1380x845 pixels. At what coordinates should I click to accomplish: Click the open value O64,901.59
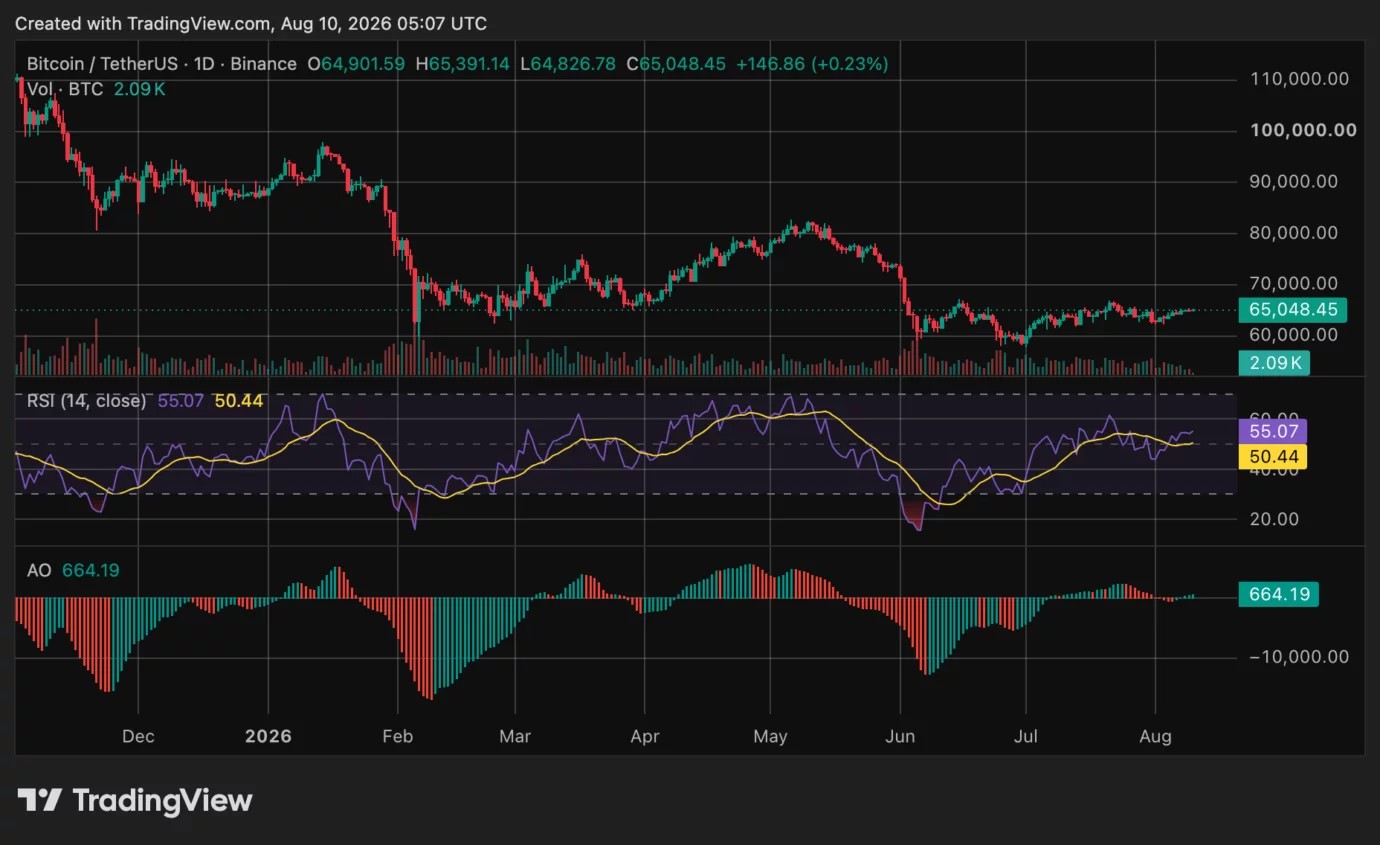(x=356, y=64)
